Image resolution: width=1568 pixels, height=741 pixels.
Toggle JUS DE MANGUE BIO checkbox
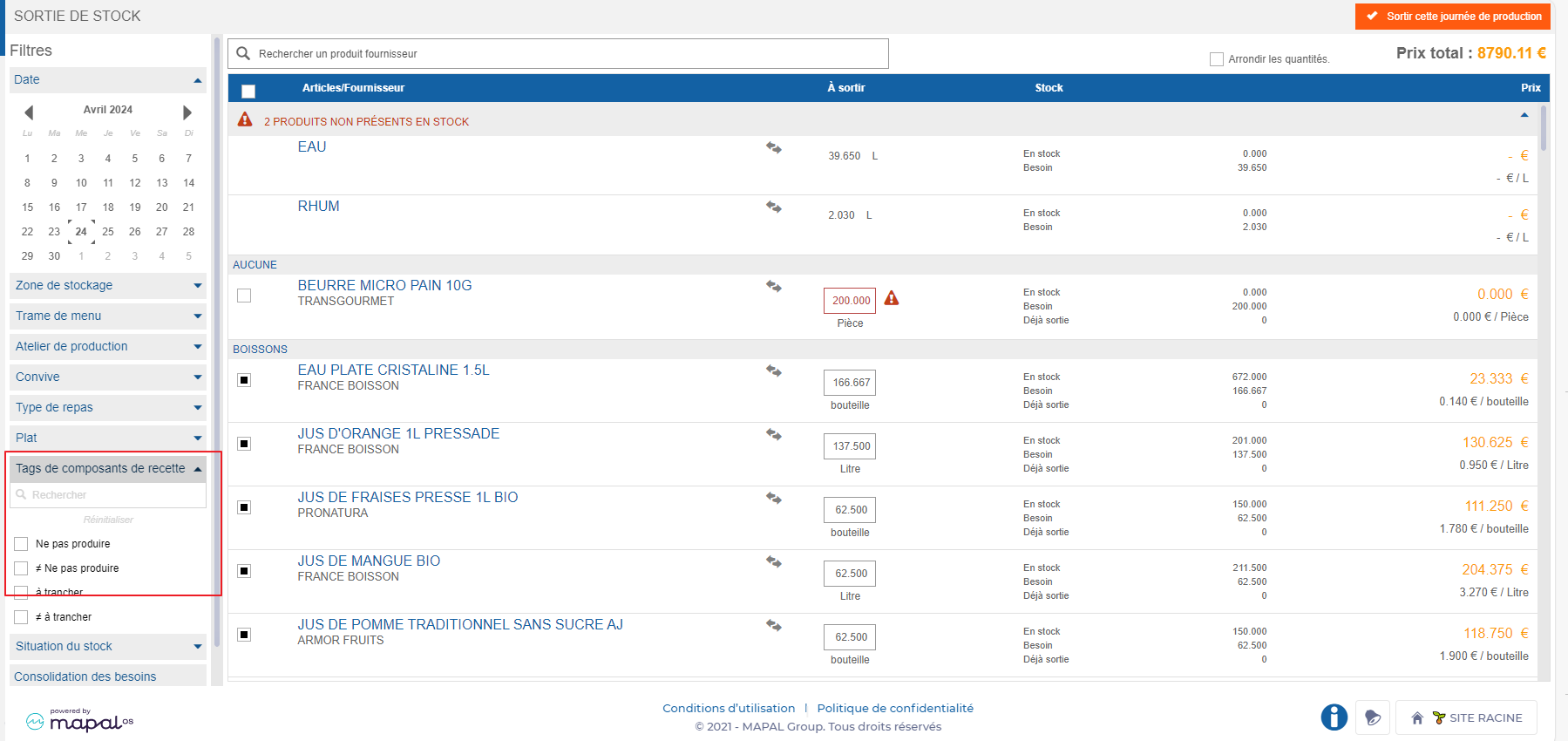pos(244,571)
